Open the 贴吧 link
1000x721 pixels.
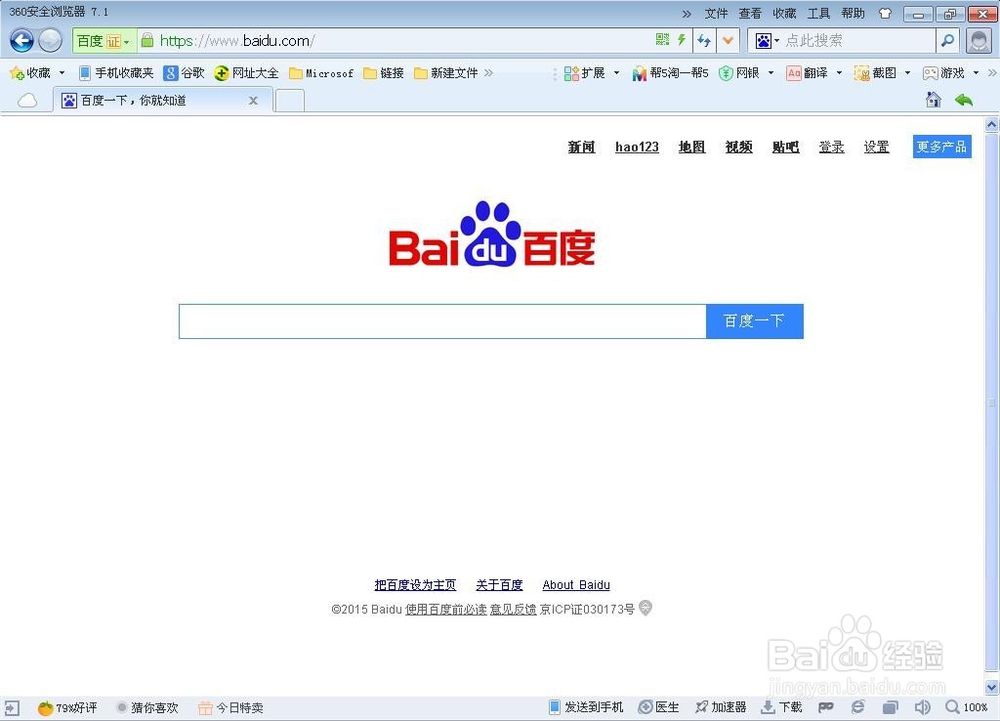786,147
